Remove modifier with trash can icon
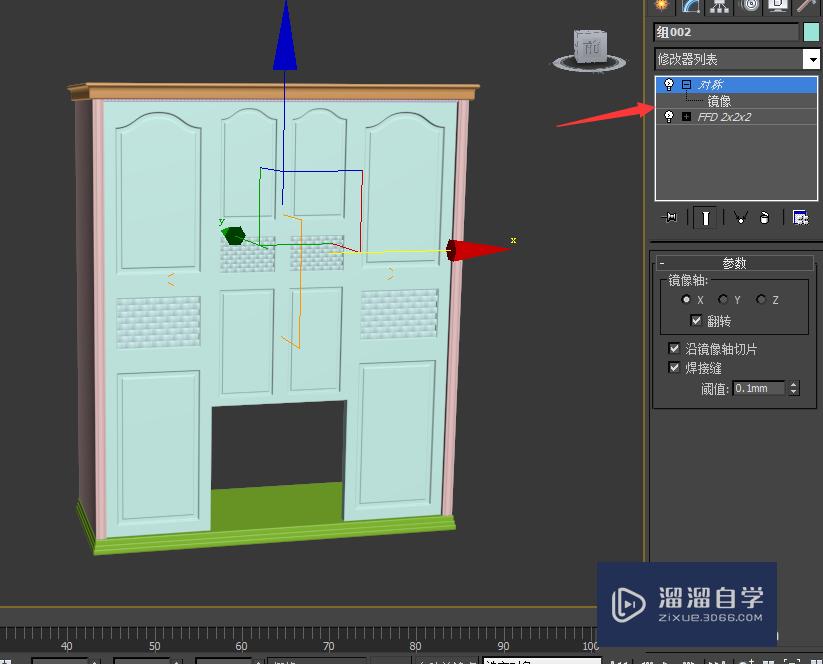This screenshot has height=664, width=823. [x=764, y=217]
